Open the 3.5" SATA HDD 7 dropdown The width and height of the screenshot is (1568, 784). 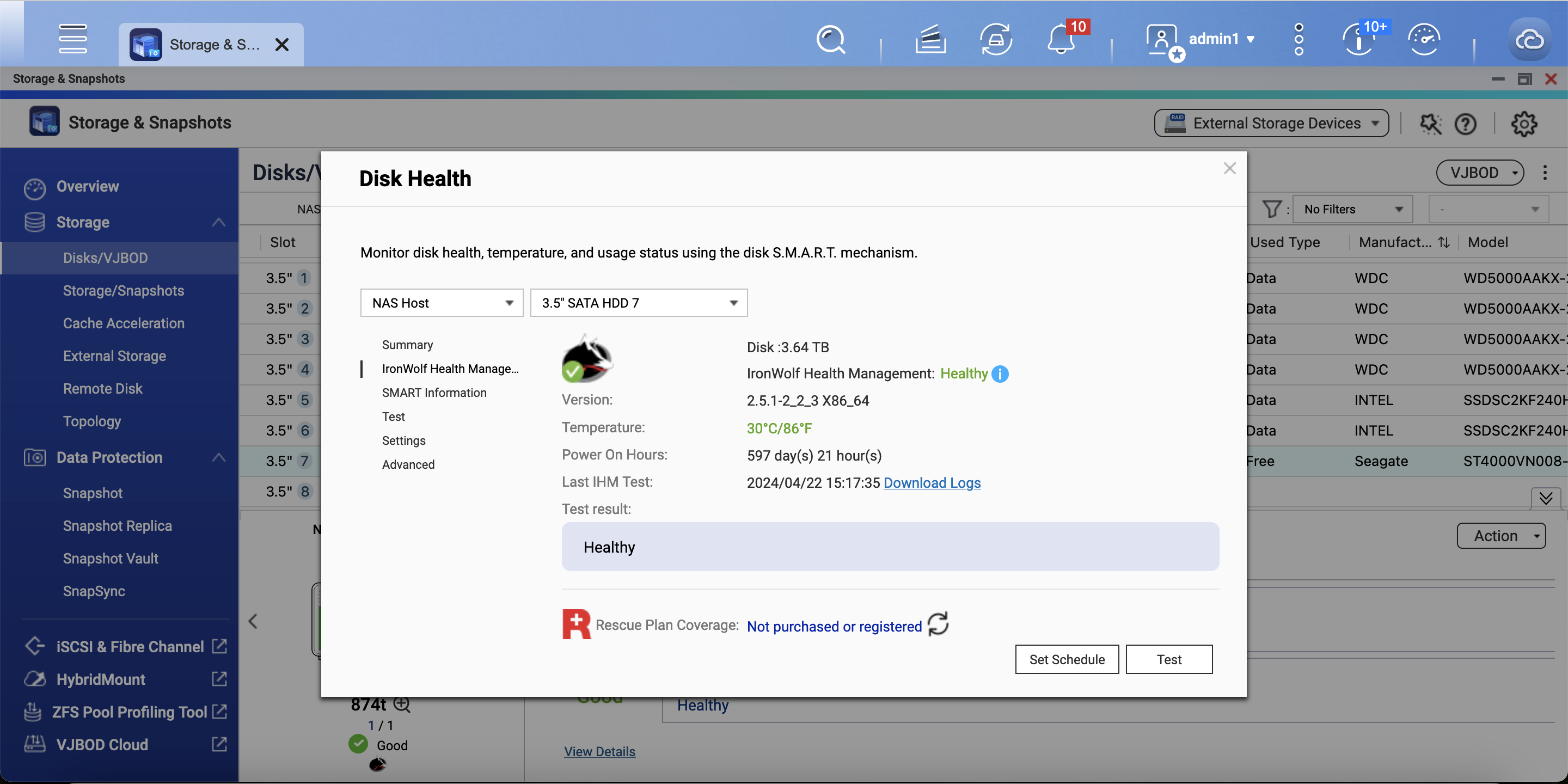tap(639, 303)
